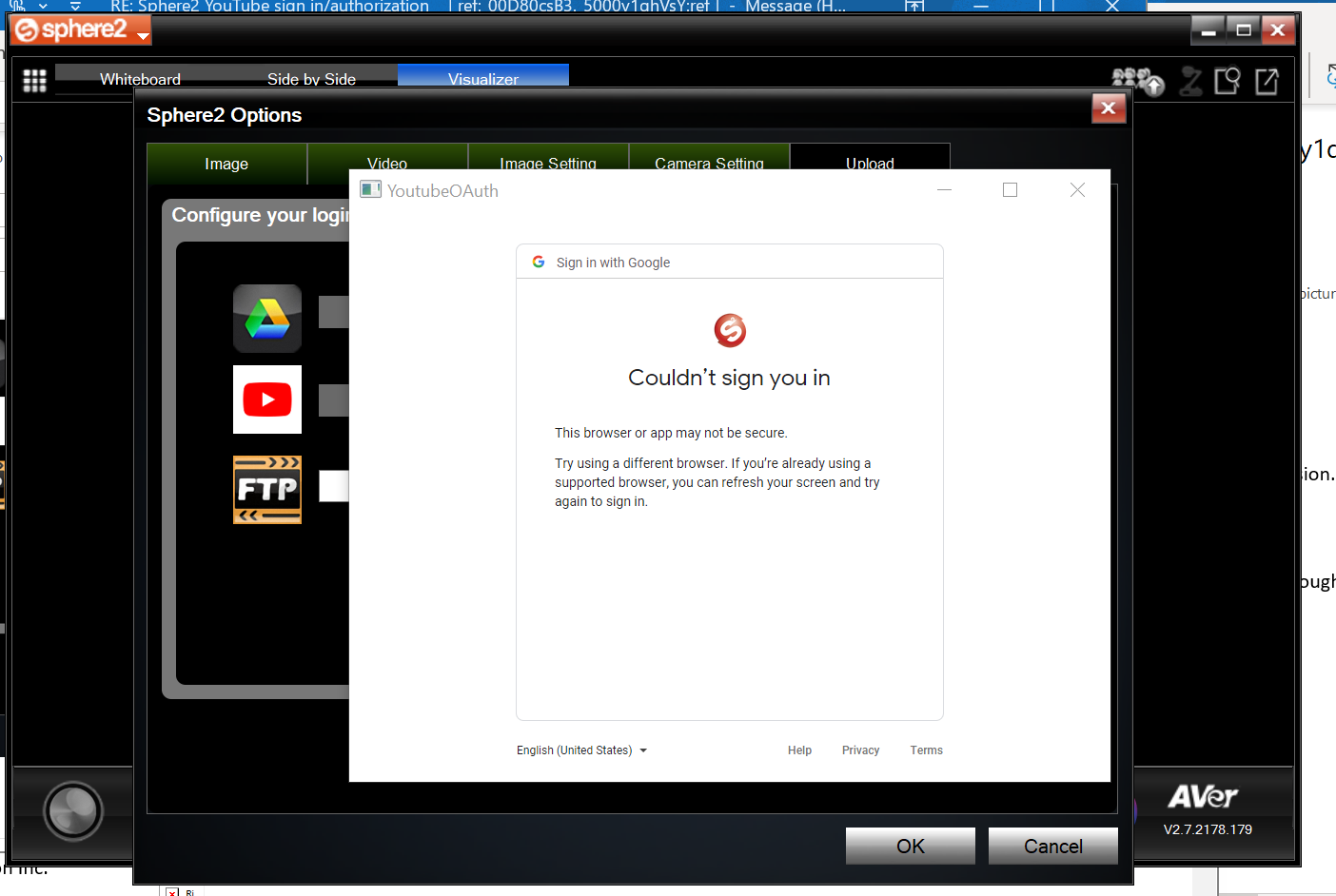
Task: Minimize the YoutubeOAuth window
Action: 944,190
